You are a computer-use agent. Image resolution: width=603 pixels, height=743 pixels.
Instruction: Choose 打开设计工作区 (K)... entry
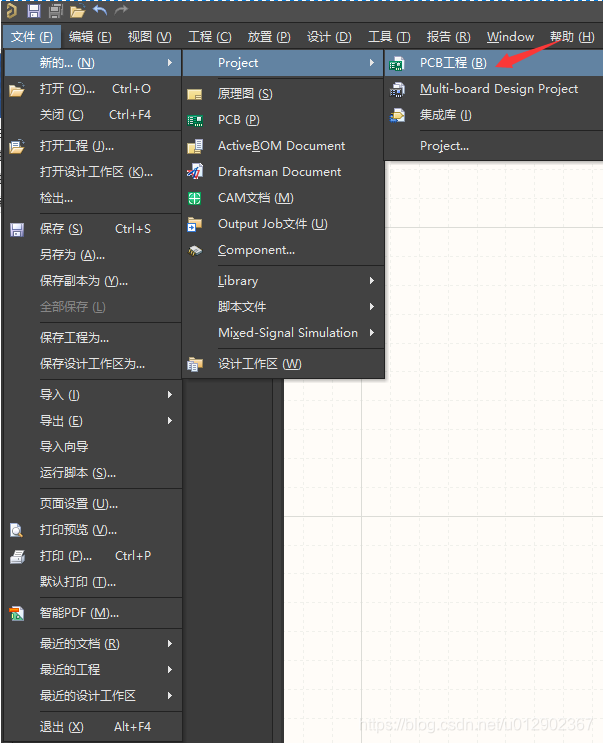tap(93, 172)
